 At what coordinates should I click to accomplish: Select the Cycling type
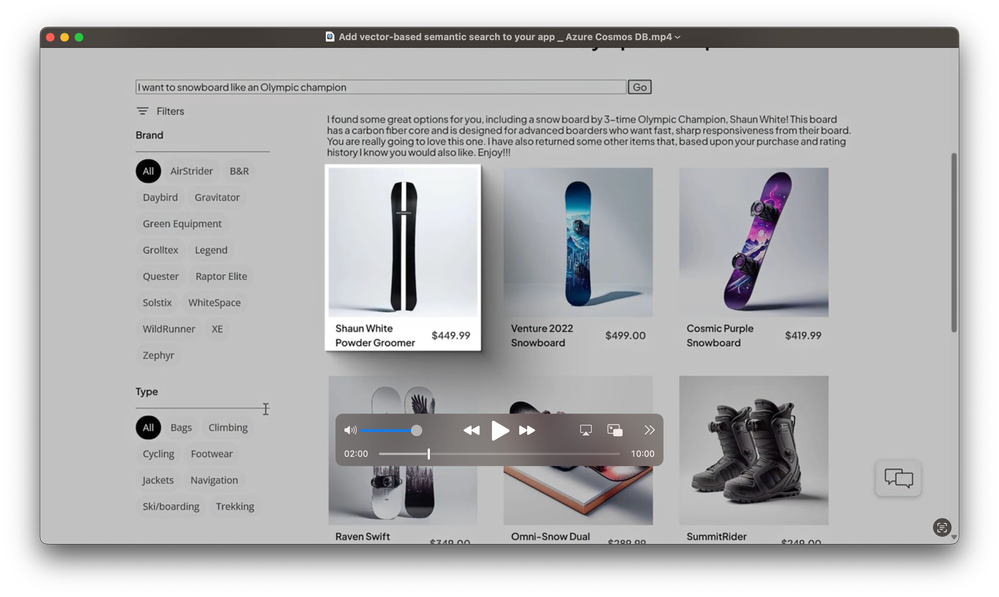tap(158, 454)
